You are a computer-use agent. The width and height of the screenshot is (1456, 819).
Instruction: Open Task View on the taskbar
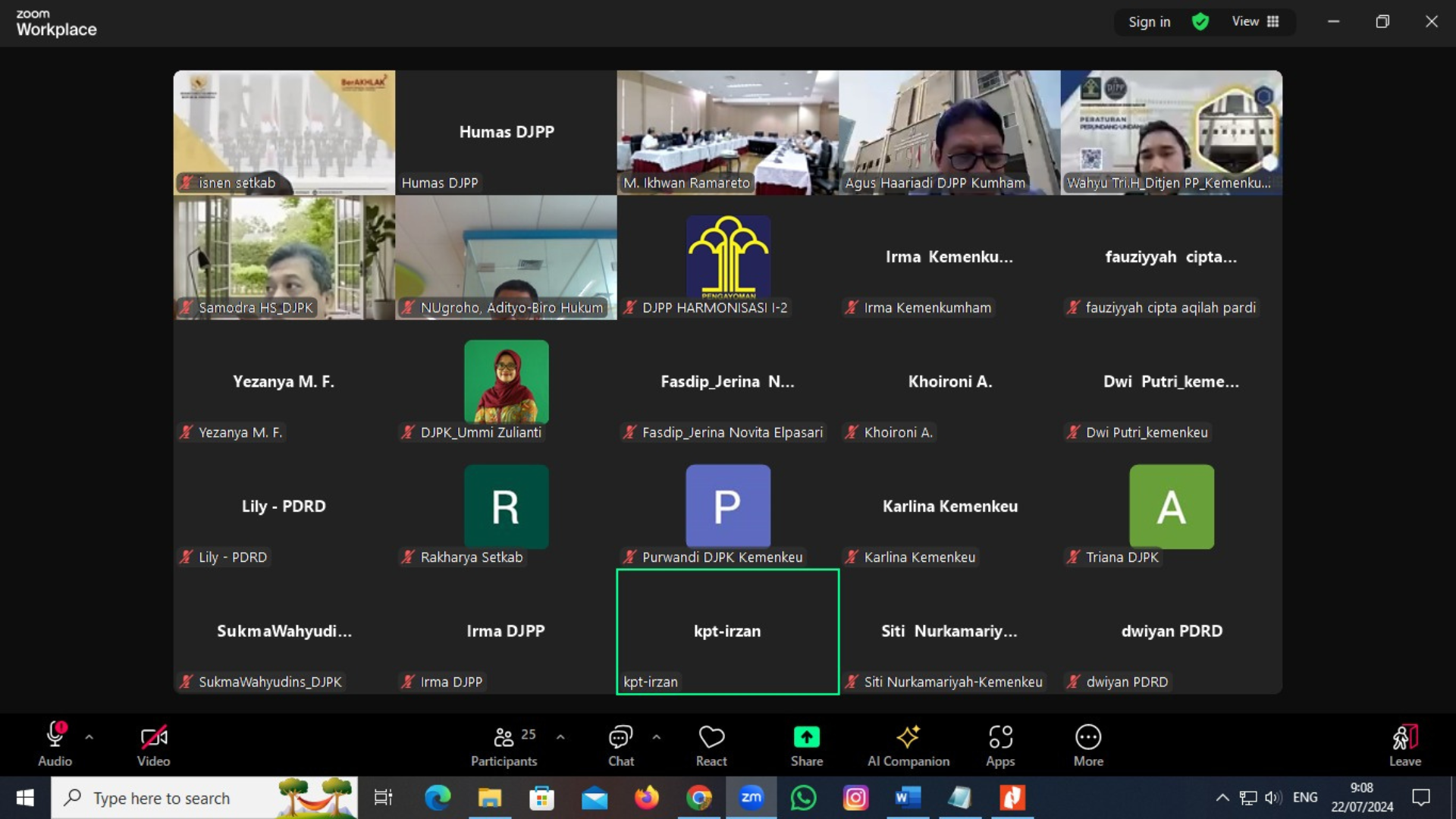(x=384, y=798)
